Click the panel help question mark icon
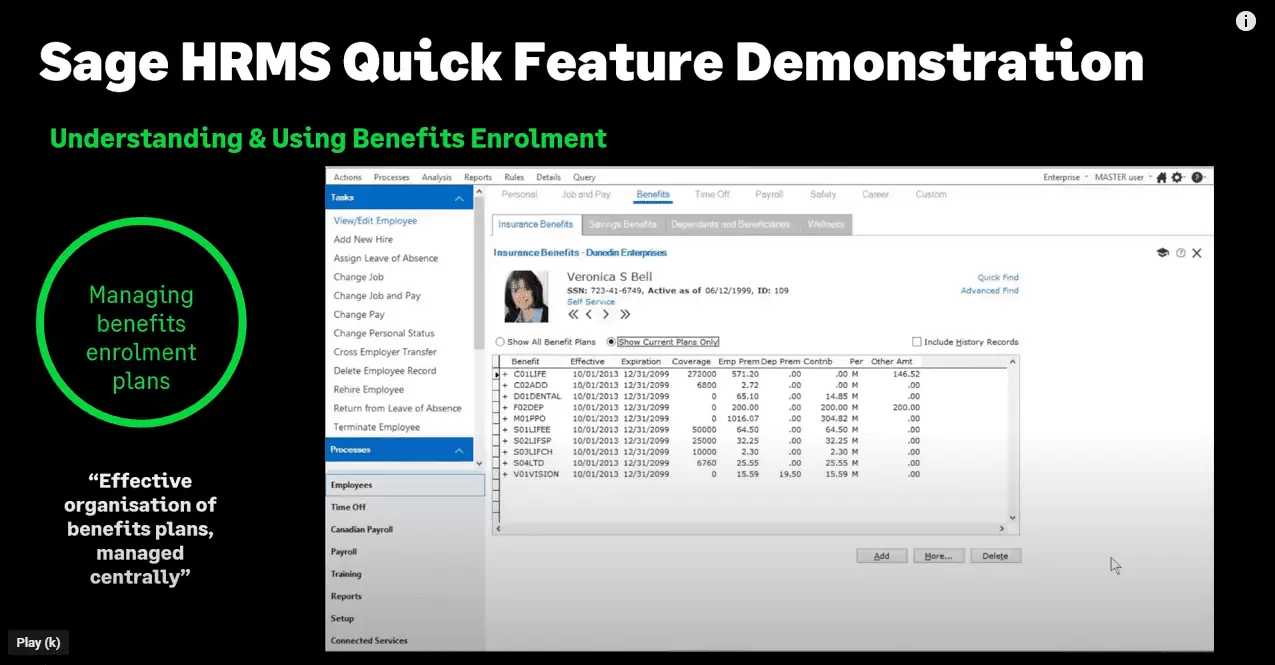Viewport: 1275px width, 665px height. click(x=1180, y=253)
